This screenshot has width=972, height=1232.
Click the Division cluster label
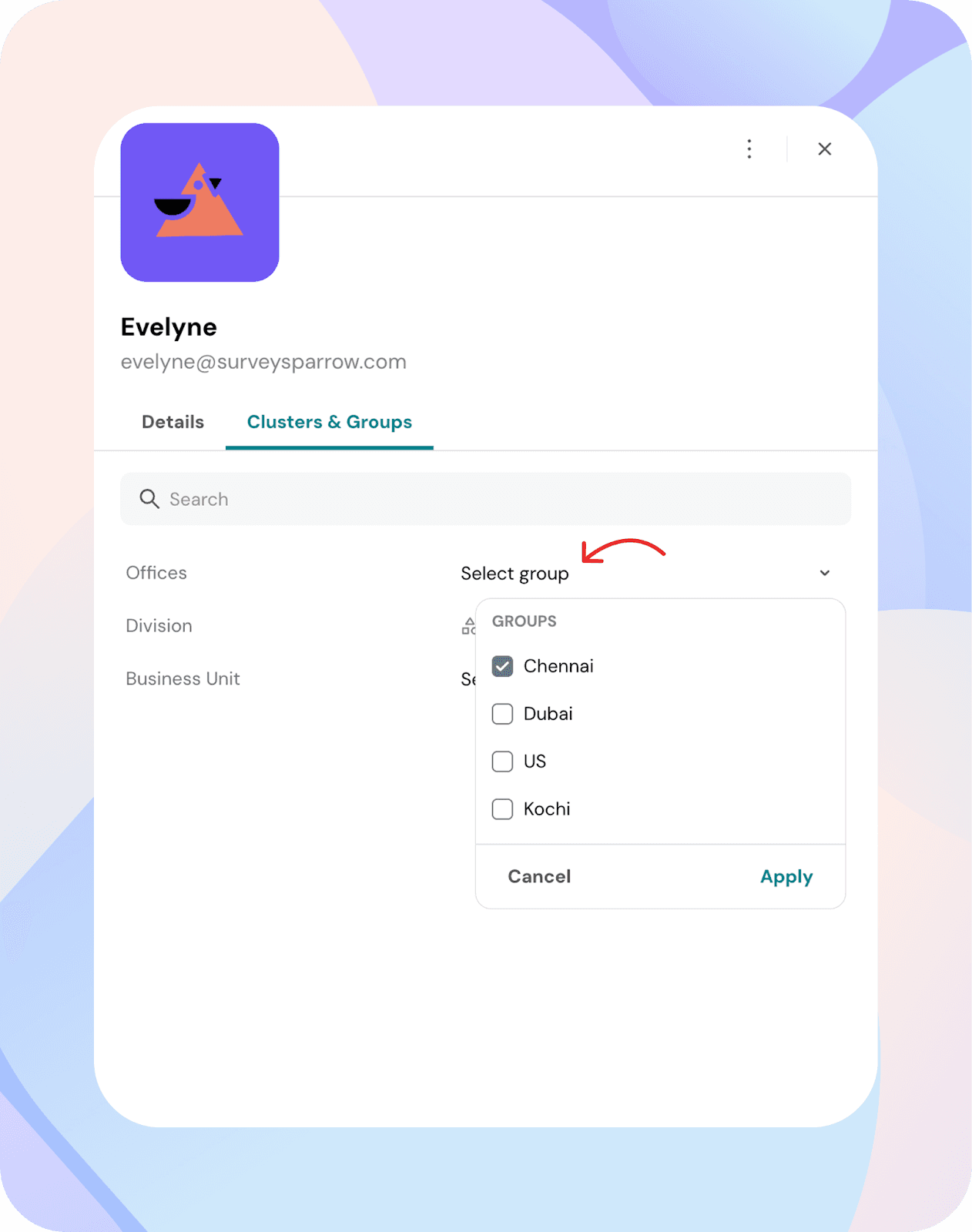tap(159, 626)
